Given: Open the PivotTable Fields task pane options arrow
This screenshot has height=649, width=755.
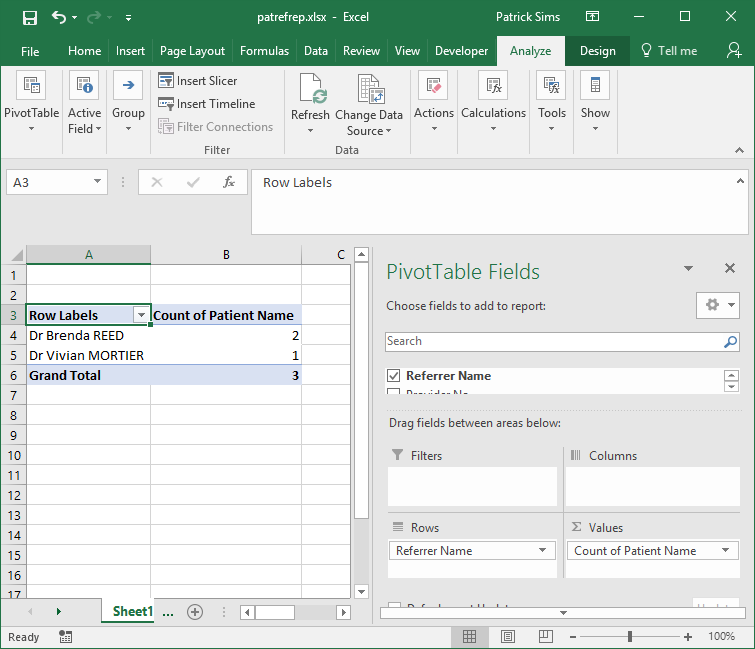Looking at the screenshot, I should pos(689,268).
